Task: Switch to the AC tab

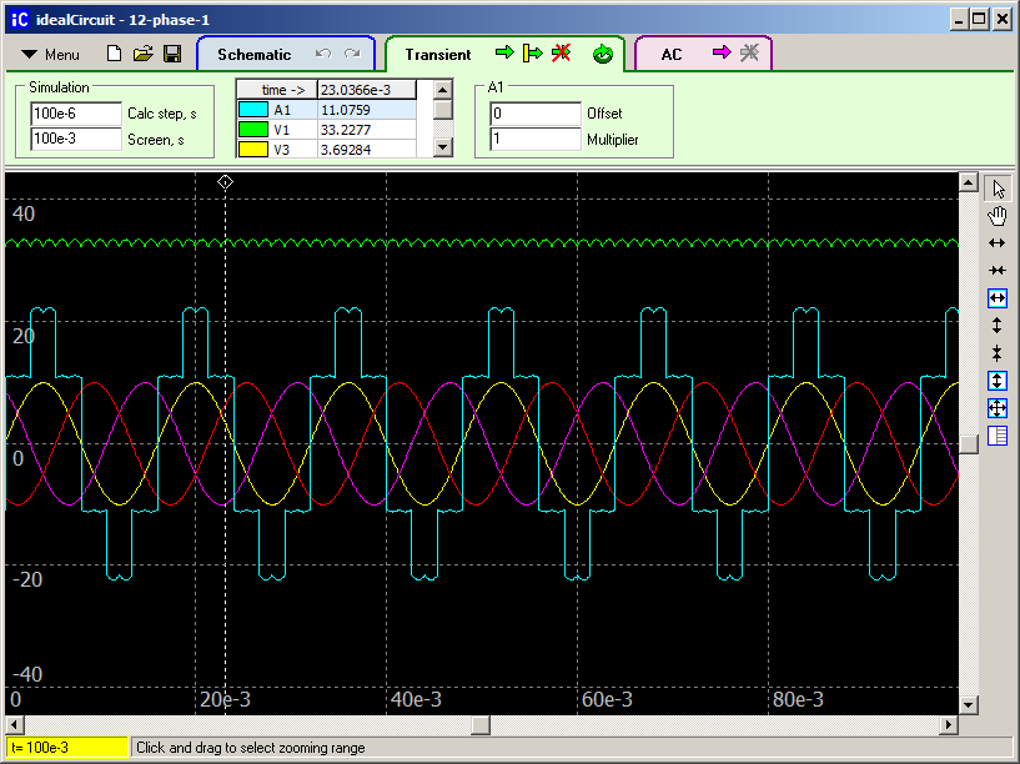Action: pos(670,54)
